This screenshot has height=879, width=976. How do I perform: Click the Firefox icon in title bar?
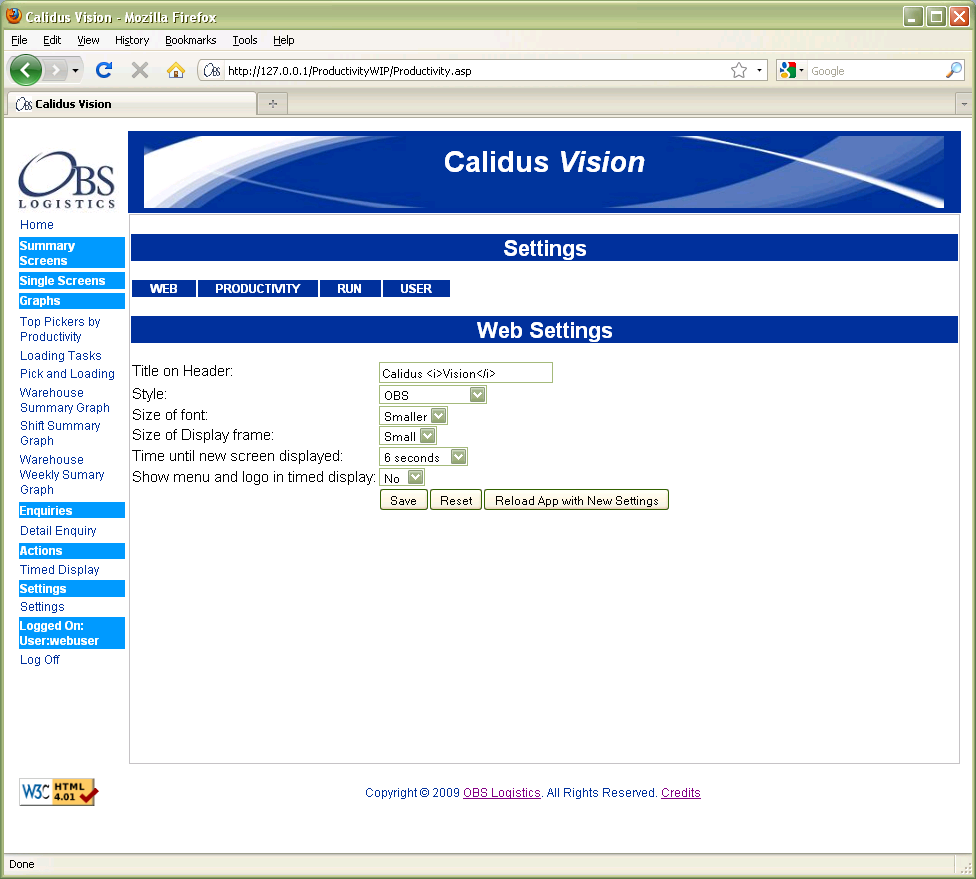pos(14,16)
